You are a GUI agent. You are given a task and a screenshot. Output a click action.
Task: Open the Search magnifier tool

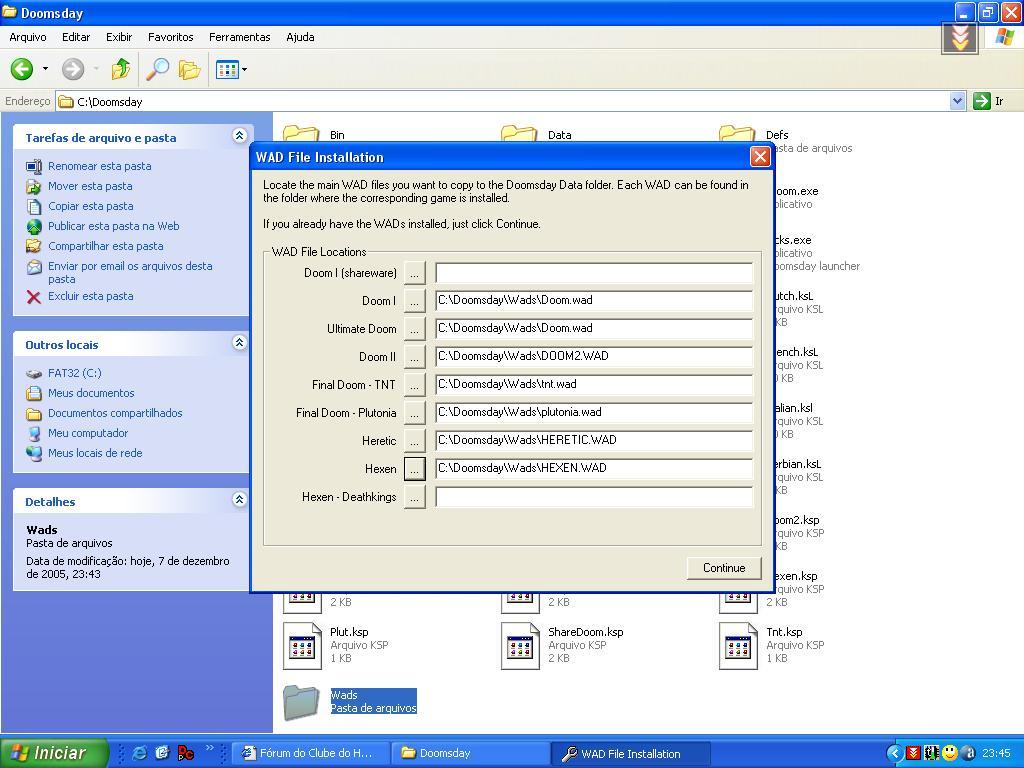click(x=157, y=69)
